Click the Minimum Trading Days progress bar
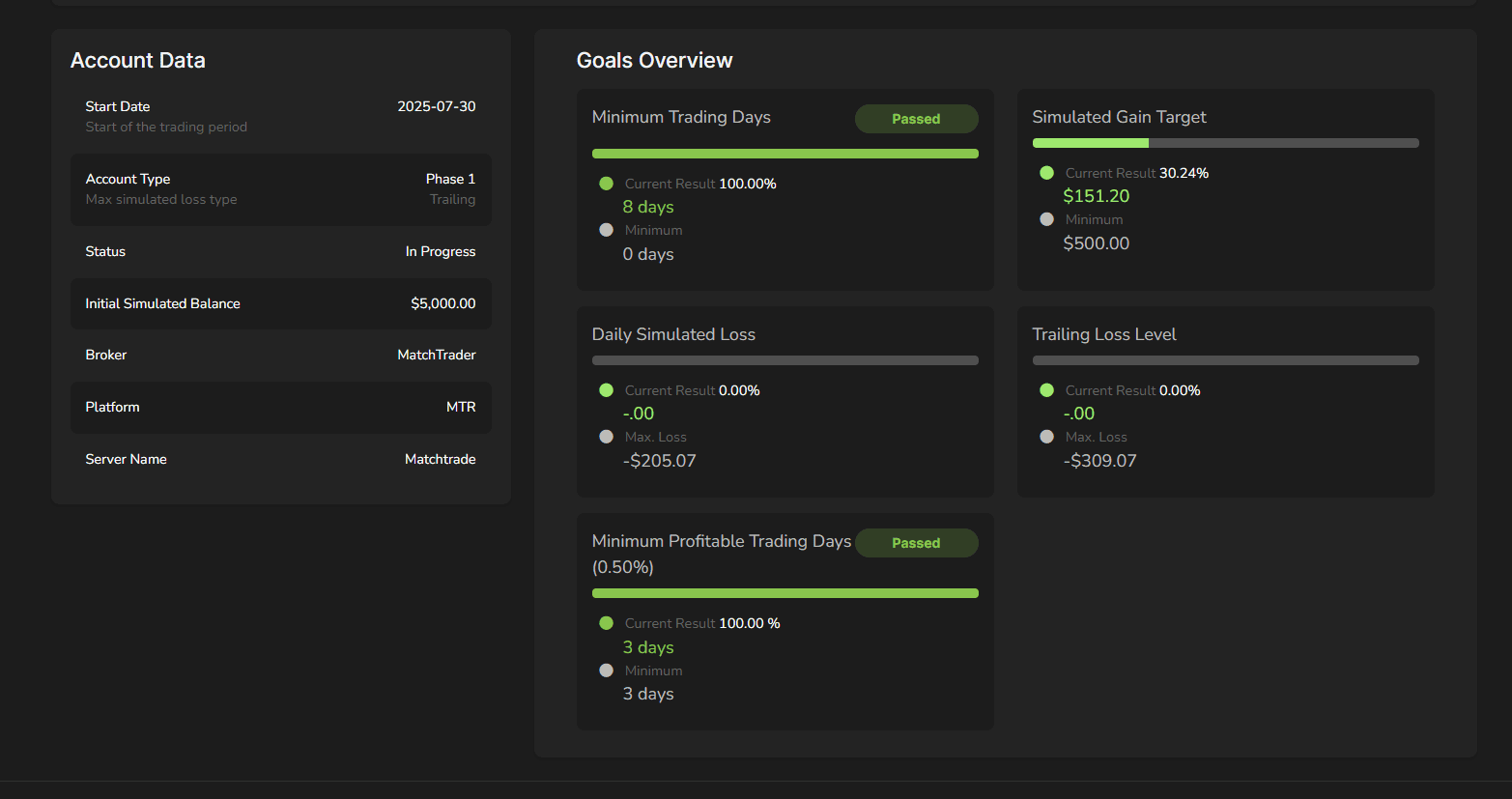 pyautogui.click(x=785, y=154)
